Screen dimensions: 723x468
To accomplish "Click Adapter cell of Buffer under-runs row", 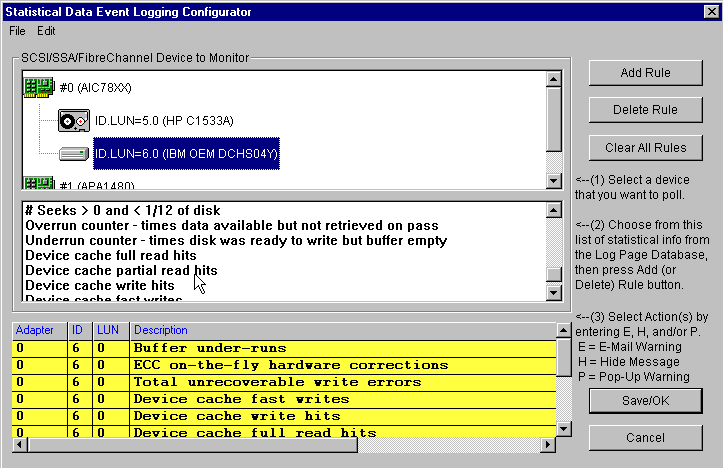I will pyautogui.click(x=40, y=348).
